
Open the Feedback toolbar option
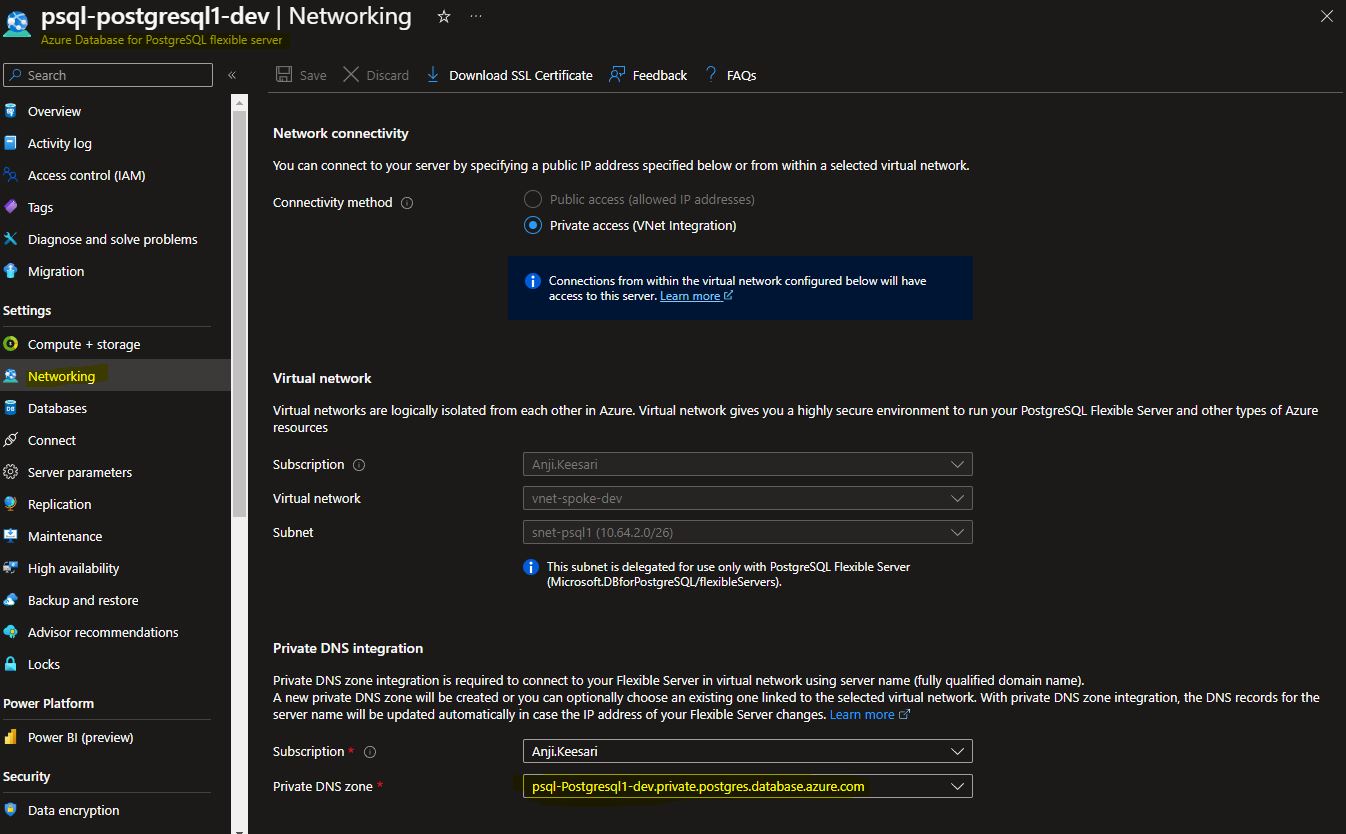pos(648,75)
